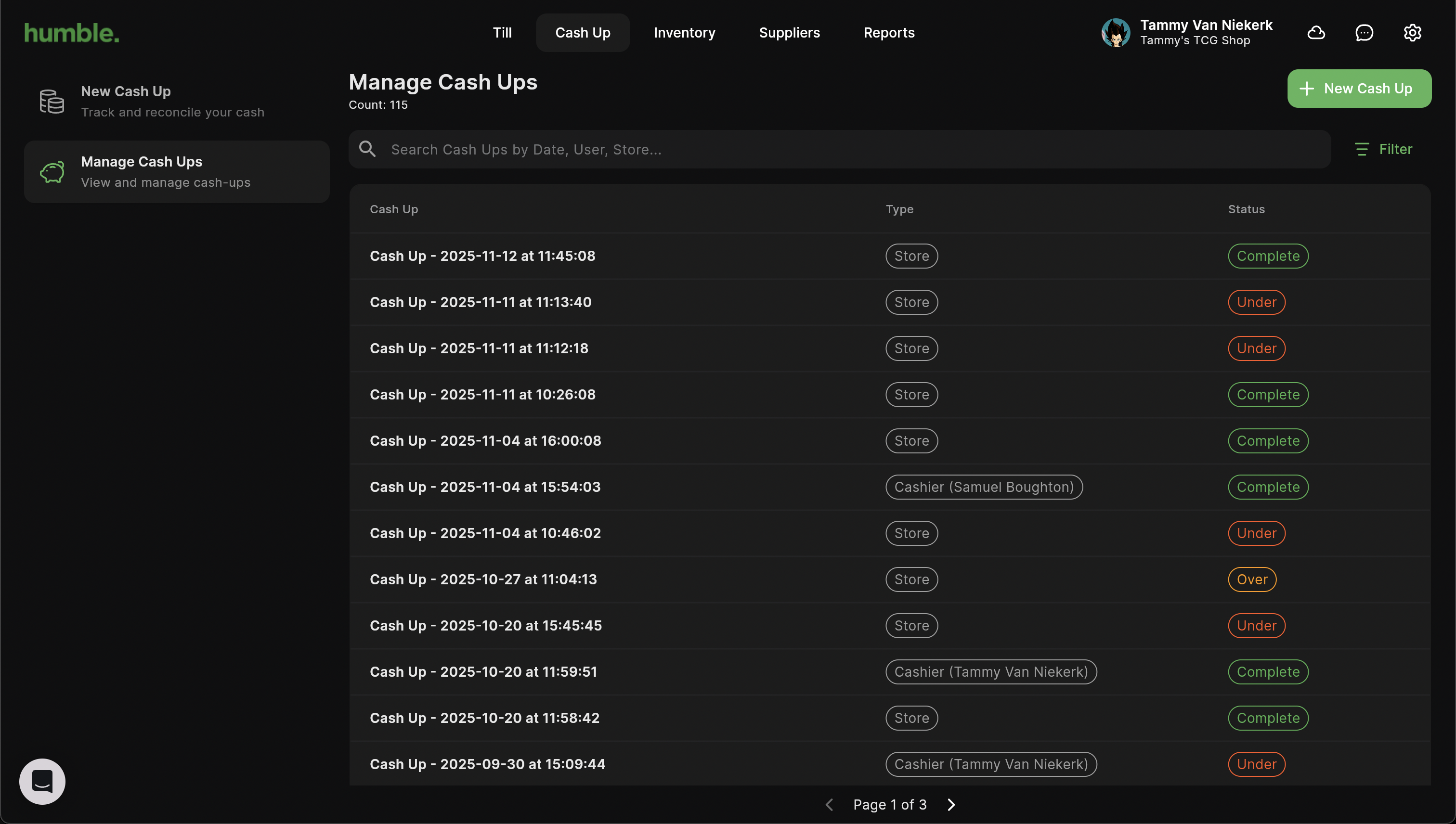The image size is (1456, 824).
Task: Click the cloud sync icon
Action: (x=1316, y=33)
